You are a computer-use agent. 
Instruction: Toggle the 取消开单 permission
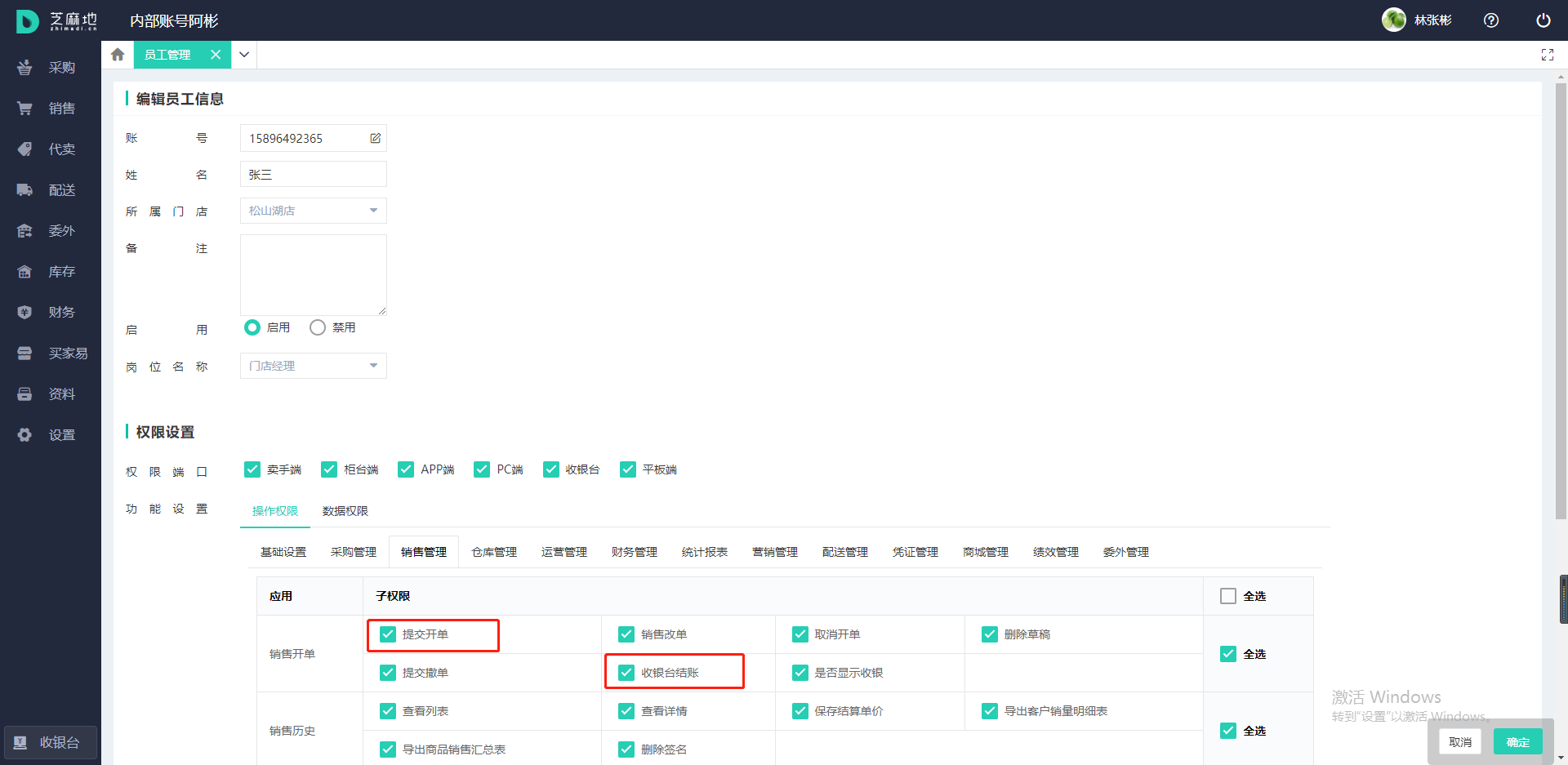(x=800, y=634)
